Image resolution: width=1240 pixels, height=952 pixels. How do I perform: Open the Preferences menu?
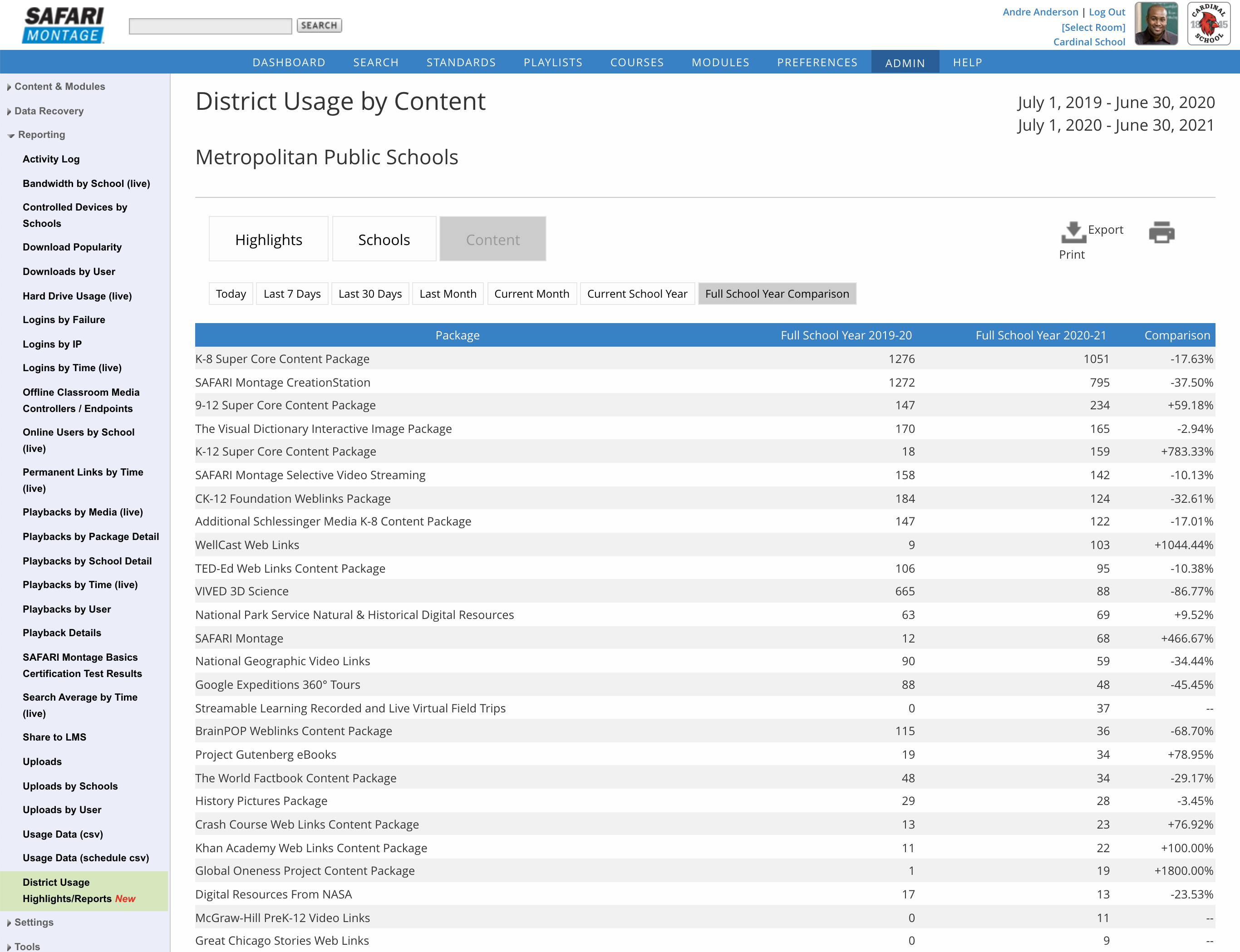click(x=817, y=62)
